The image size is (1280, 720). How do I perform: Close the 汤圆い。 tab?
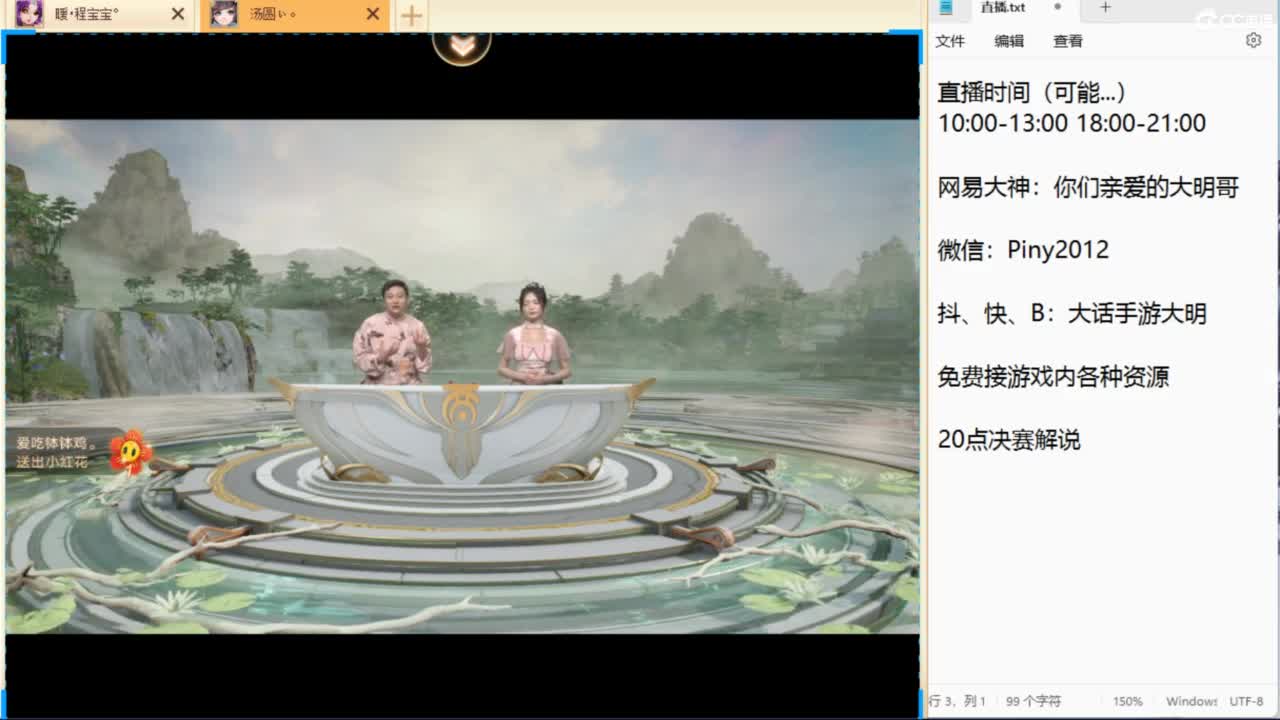click(372, 14)
